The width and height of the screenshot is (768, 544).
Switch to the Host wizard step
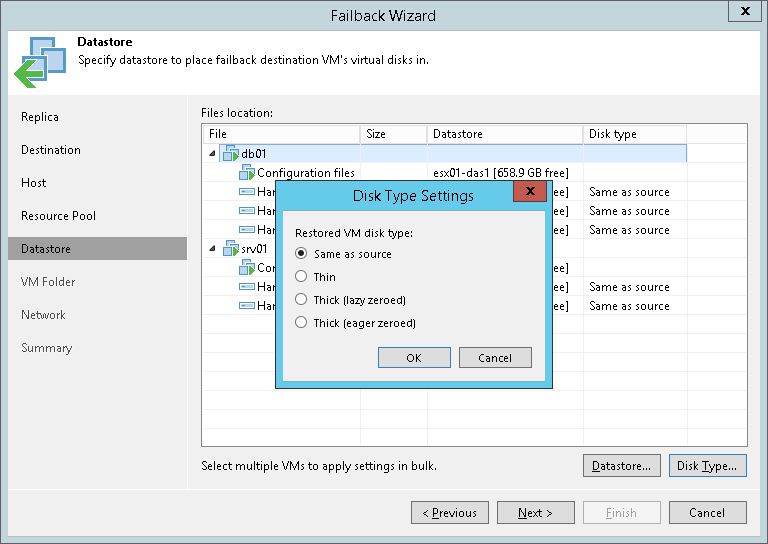click(34, 183)
